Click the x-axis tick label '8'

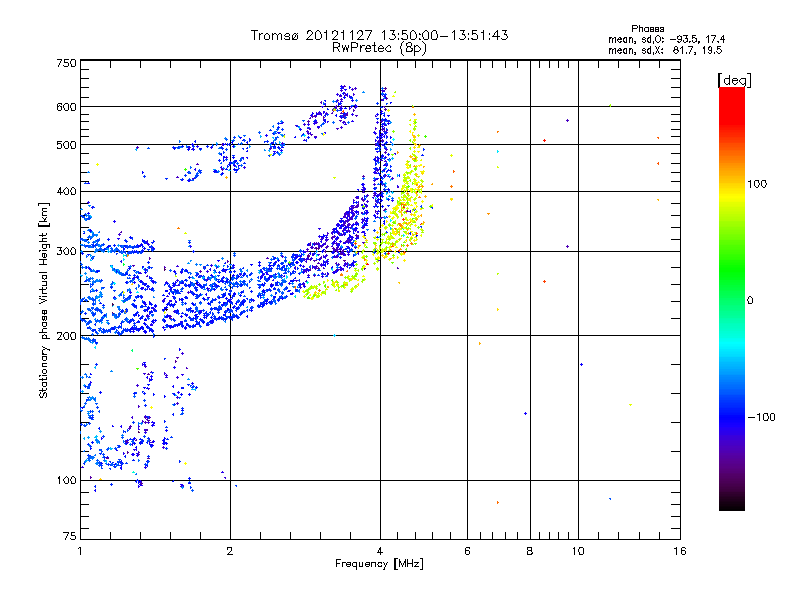pos(530,551)
